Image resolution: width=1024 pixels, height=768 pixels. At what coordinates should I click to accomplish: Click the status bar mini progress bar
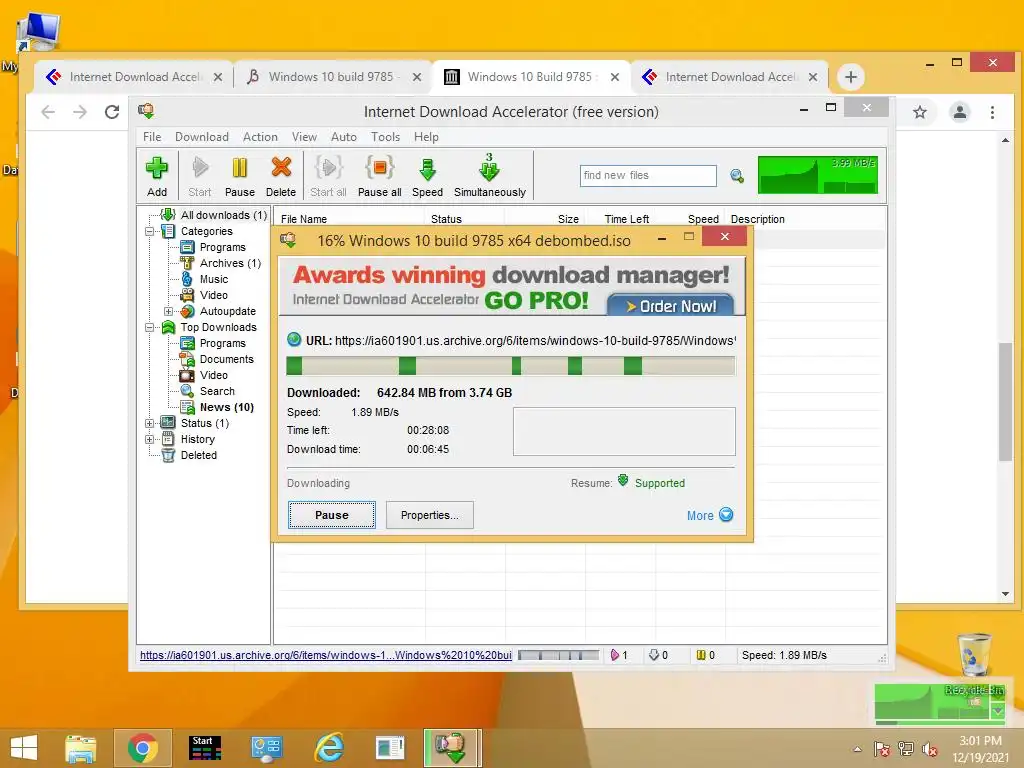click(x=558, y=655)
